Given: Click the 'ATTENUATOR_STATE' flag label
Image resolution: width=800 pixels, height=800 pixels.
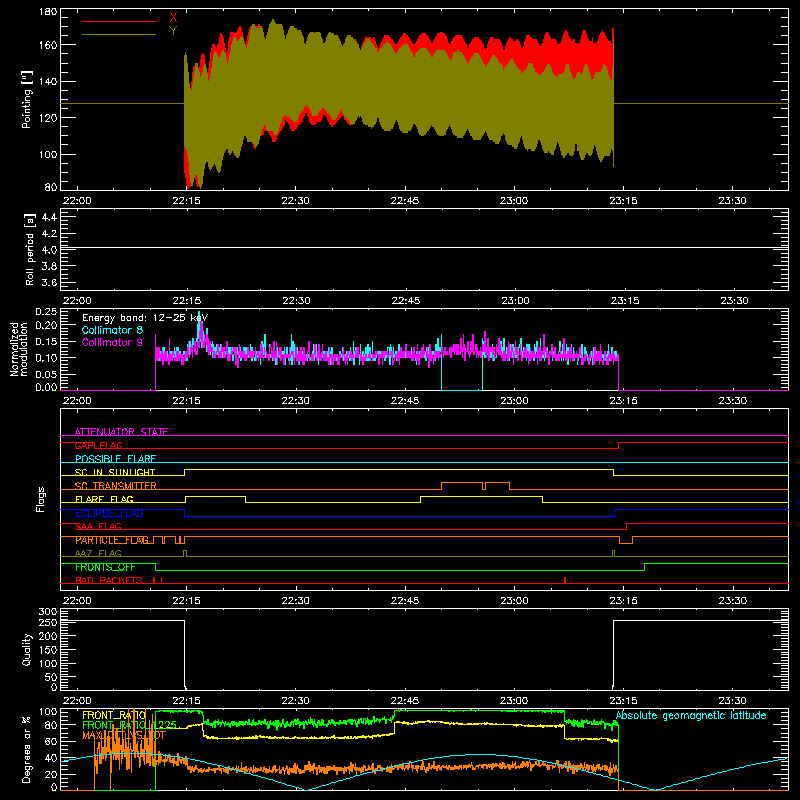Looking at the screenshot, I should point(121,432).
